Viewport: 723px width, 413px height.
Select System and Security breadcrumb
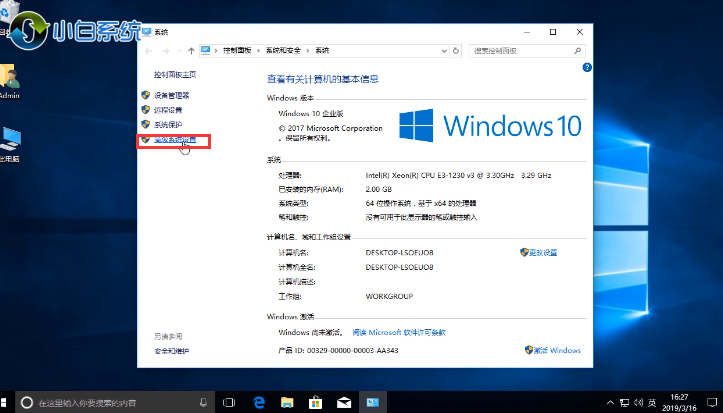point(283,51)
